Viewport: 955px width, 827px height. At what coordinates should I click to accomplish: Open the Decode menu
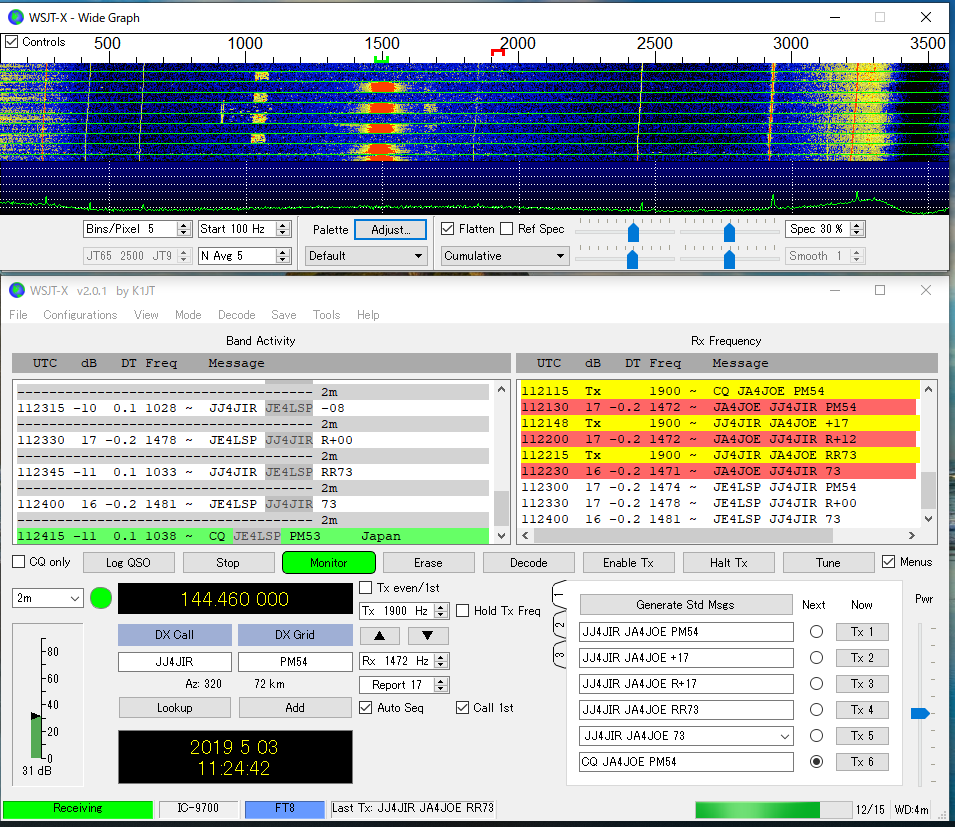[236, 315]
